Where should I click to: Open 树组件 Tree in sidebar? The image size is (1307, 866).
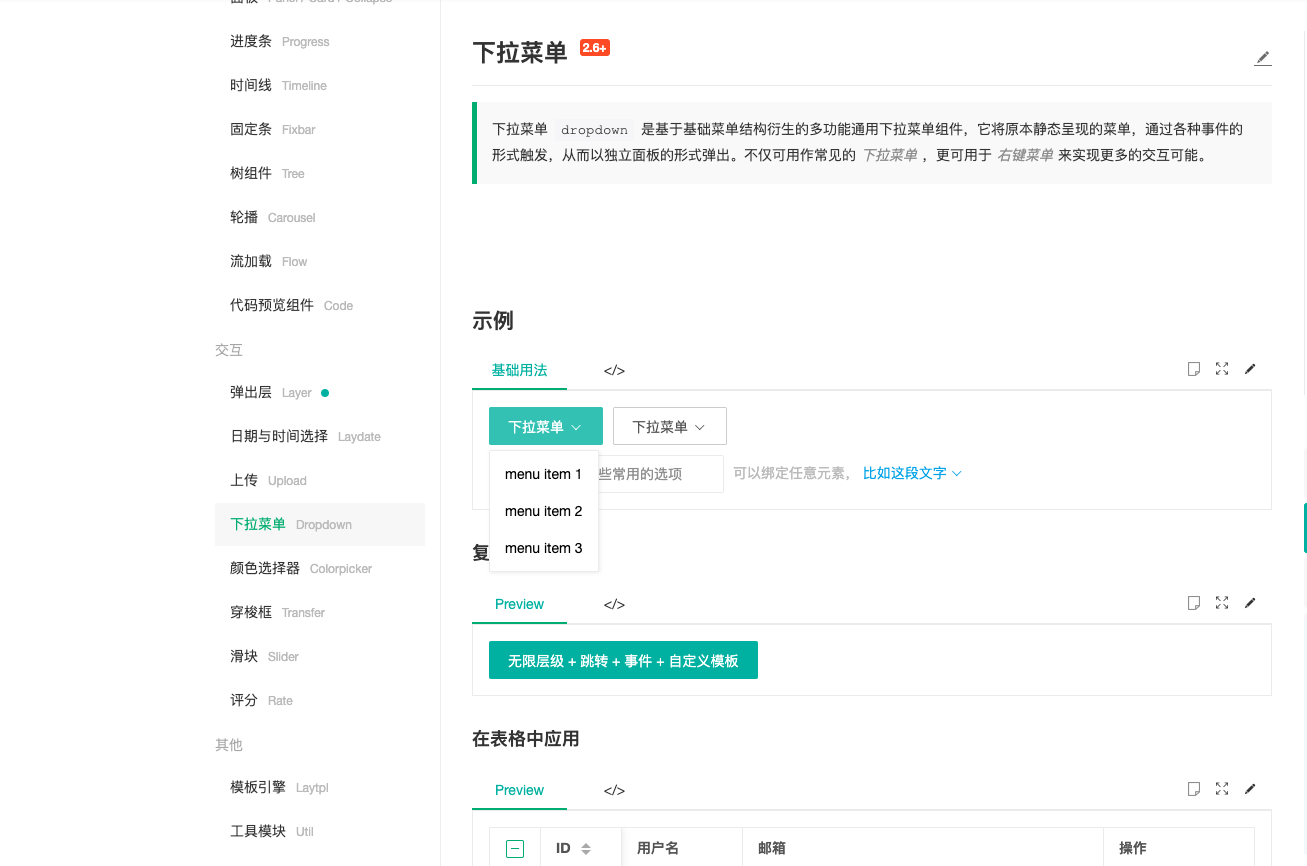(x=320, y=173)
